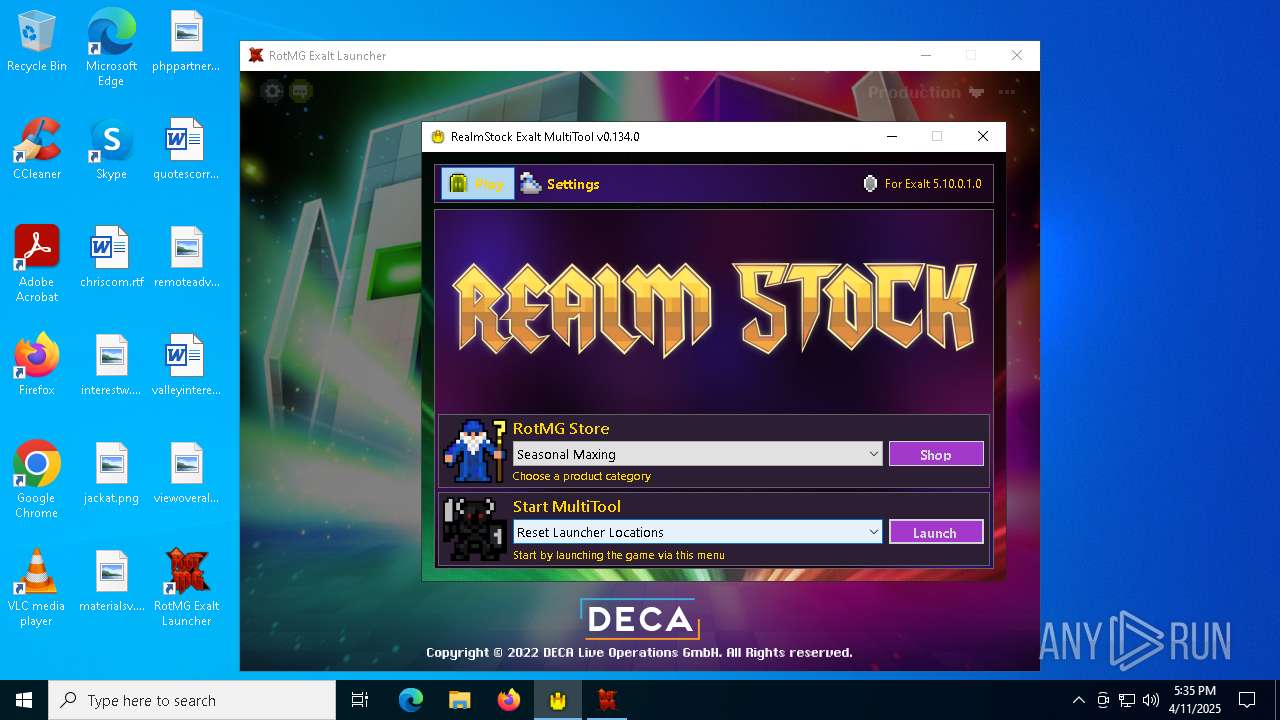The width and height of the screenshot is (1280, 720).
Task: Select the Microsoft Edge desktop shortcut
Action: pos(111,48)
